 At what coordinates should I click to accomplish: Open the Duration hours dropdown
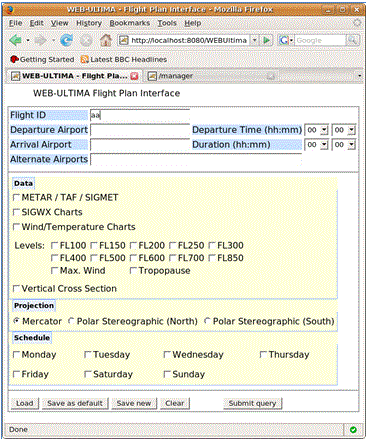(324, 145)
